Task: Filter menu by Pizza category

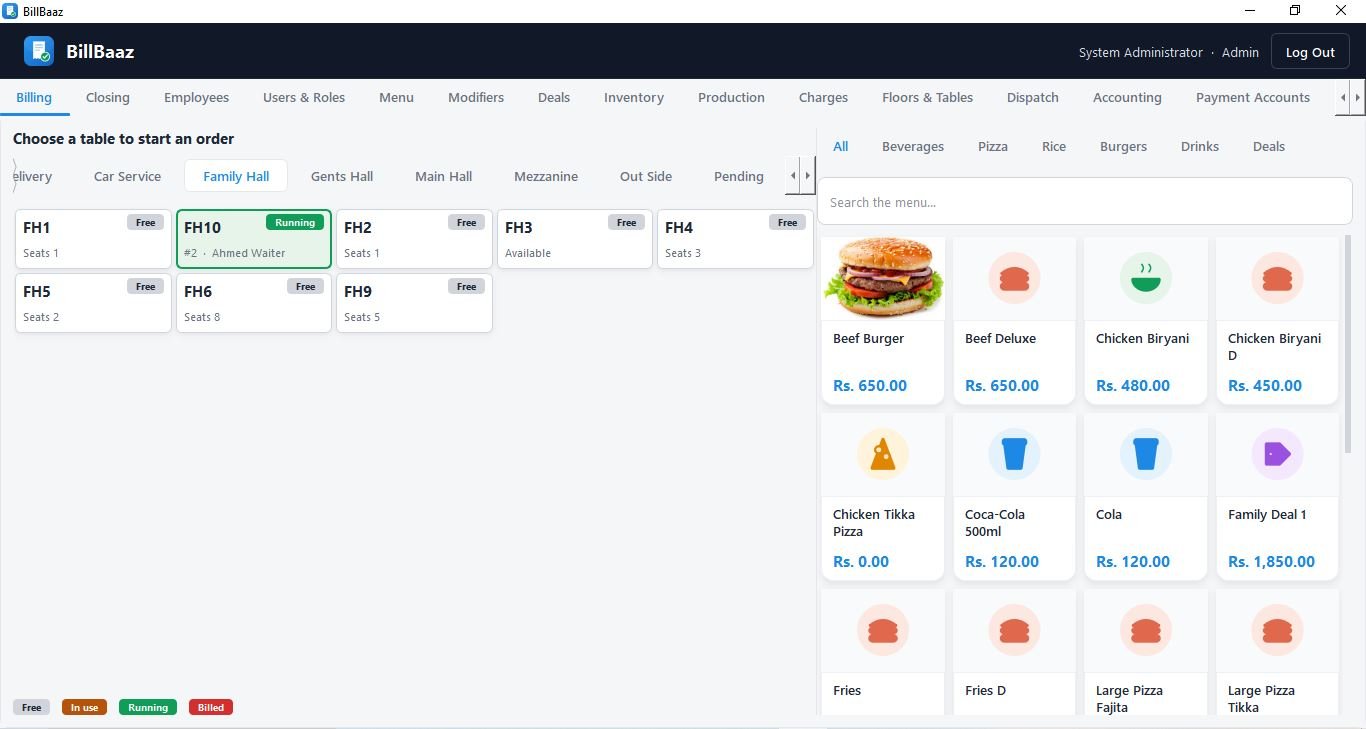Action: point(993,146)
